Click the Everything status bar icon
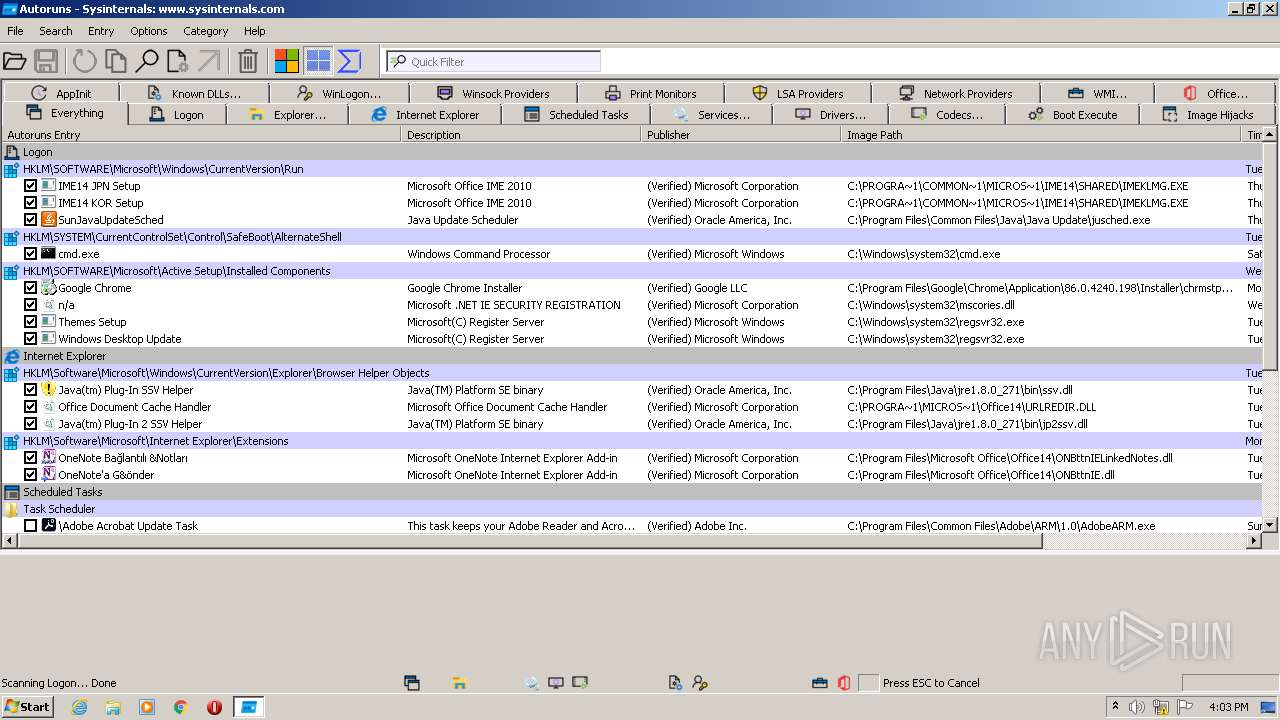This screenshot has width=1280, height=720. click(x=411, y=683)
